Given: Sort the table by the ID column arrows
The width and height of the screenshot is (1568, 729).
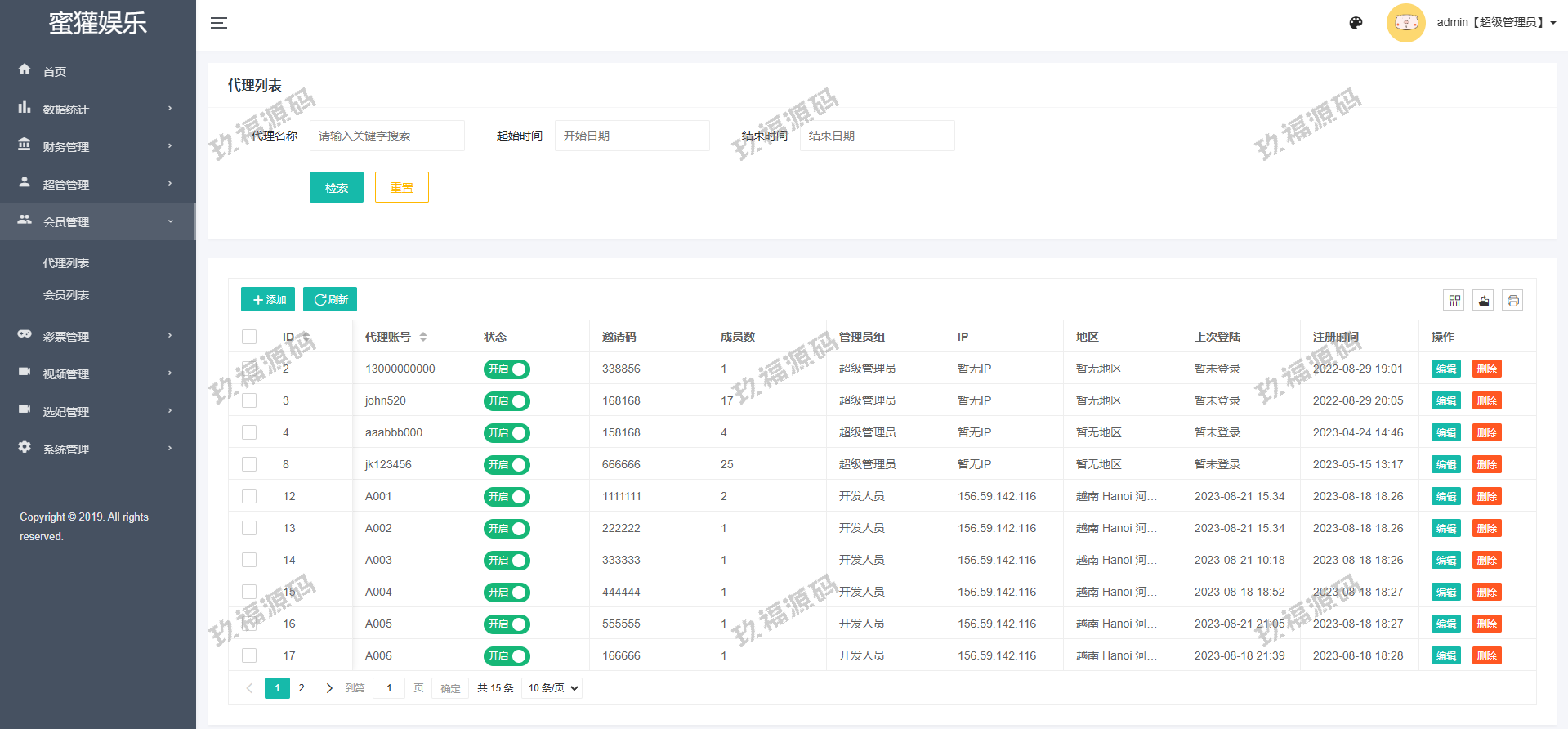Looking at the screenshot, I should point(306,337).
